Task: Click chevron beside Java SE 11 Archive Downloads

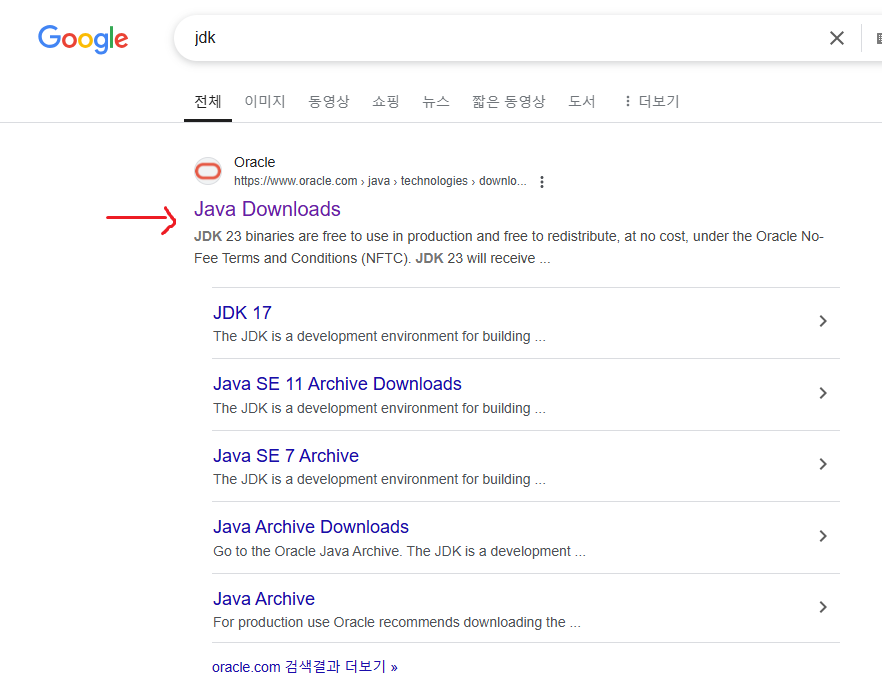Action: coord(823,393)
